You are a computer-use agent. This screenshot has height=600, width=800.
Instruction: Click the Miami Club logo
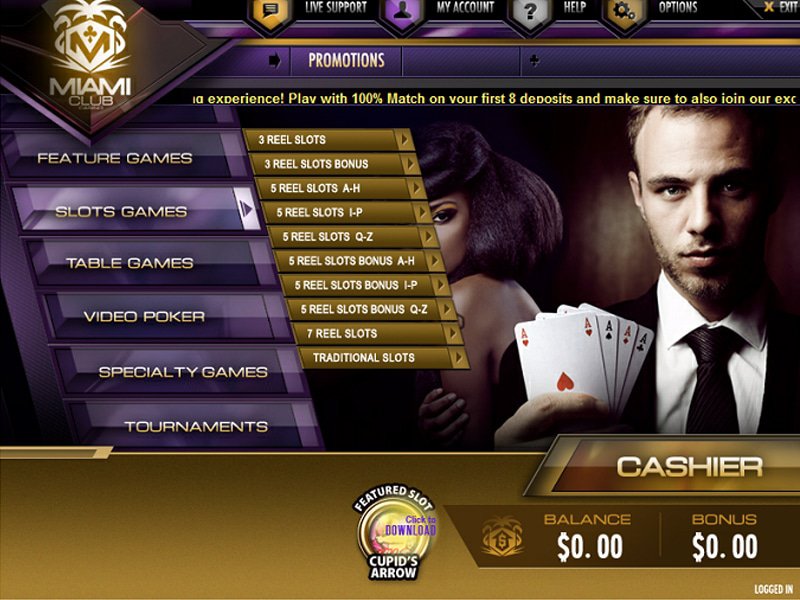90,56
